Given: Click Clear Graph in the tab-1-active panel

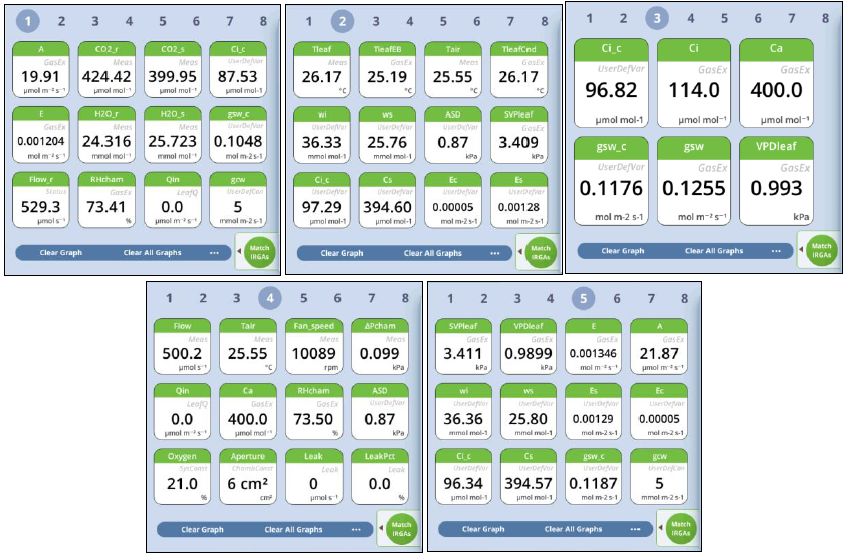Looking at the screenshot, I should coord(60,252).
